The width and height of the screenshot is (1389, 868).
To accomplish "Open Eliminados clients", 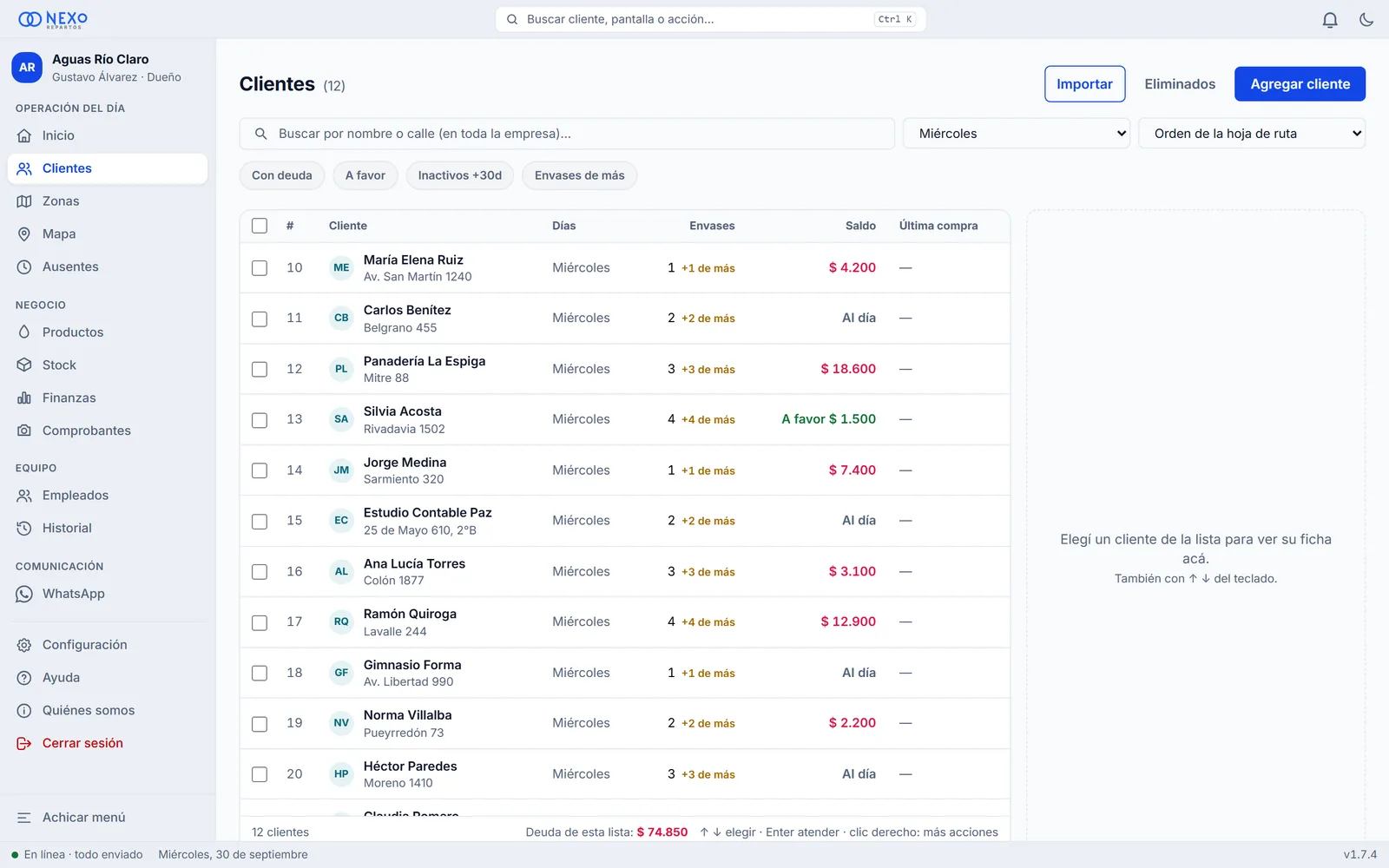I will click(1180, 84).
